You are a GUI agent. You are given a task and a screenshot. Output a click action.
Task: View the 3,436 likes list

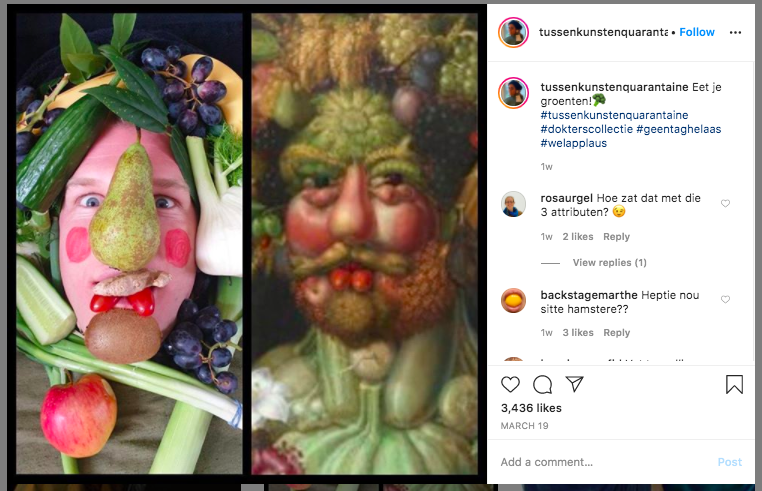tap(531, 409)
